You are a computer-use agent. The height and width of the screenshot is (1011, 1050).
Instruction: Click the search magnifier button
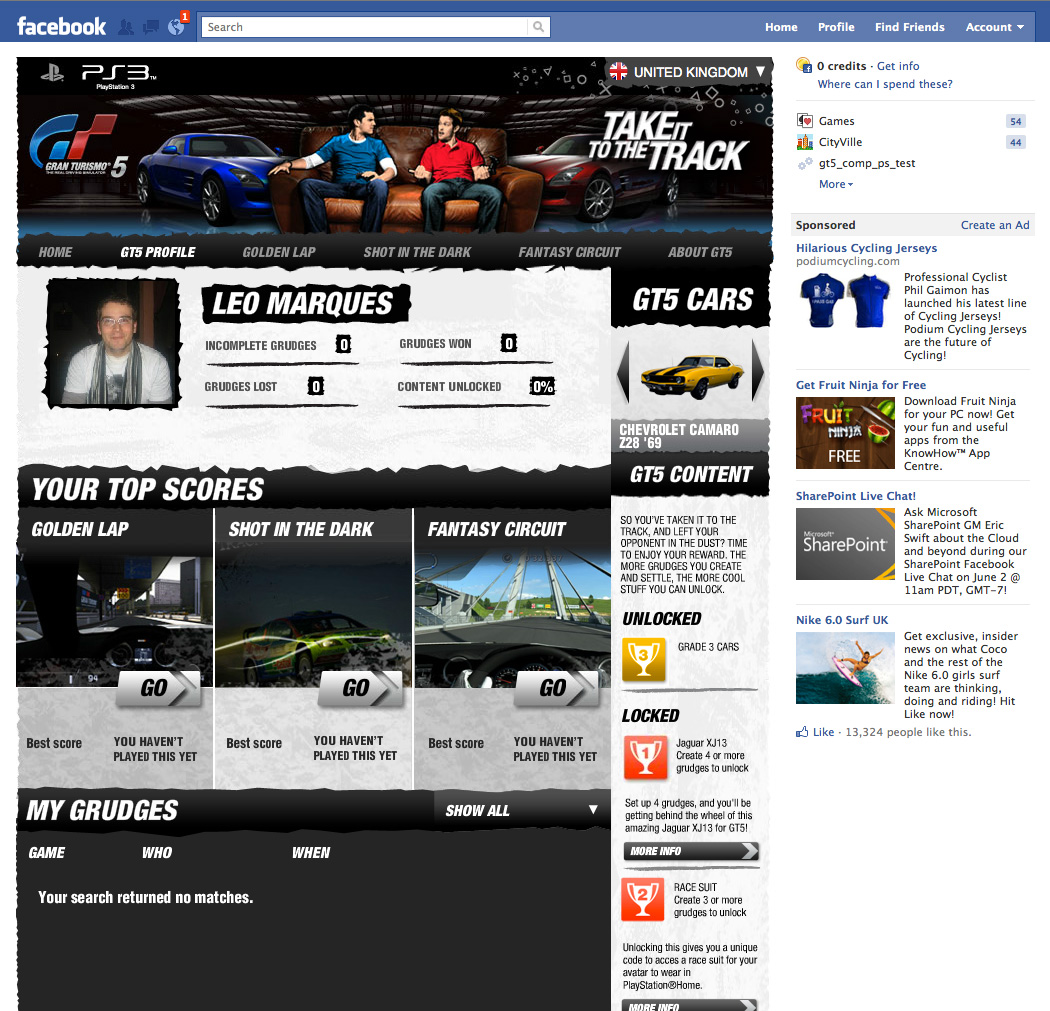(x=538, y=27)
